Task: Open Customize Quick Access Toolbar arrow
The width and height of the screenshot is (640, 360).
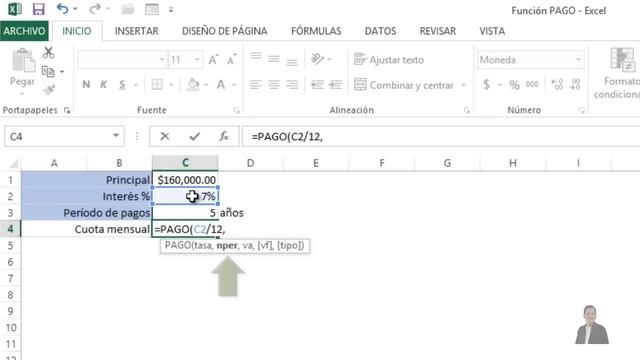Action: tap(171, 9)
